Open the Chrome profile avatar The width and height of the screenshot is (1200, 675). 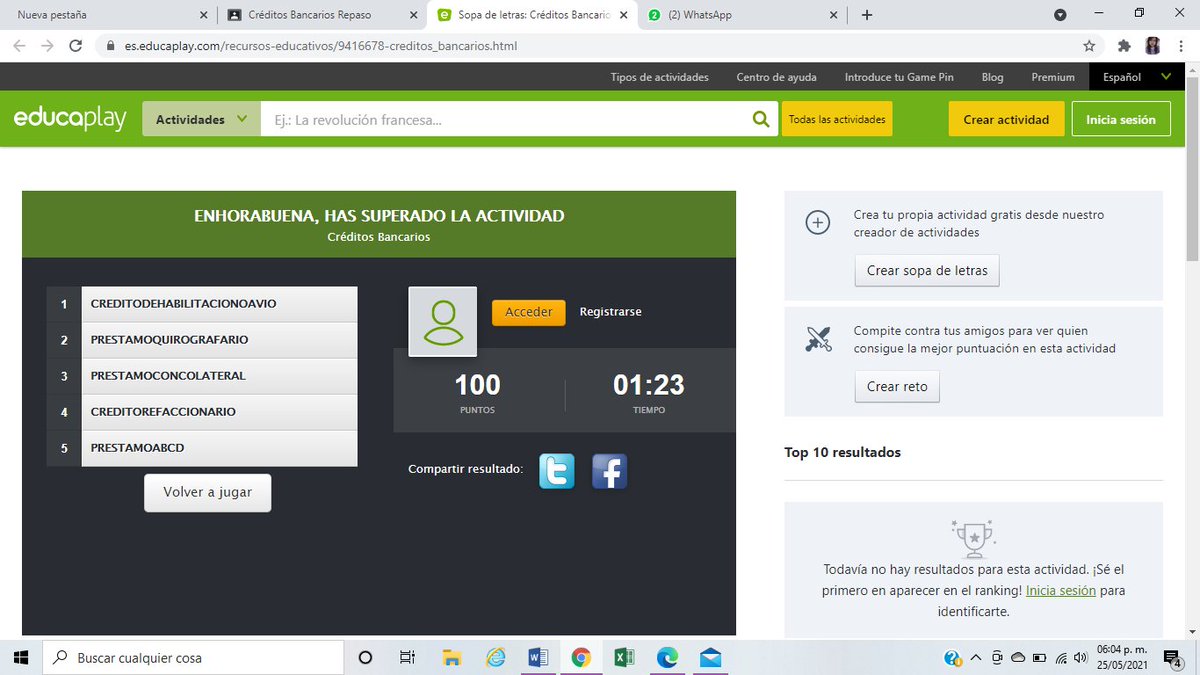pos(1153,46)
